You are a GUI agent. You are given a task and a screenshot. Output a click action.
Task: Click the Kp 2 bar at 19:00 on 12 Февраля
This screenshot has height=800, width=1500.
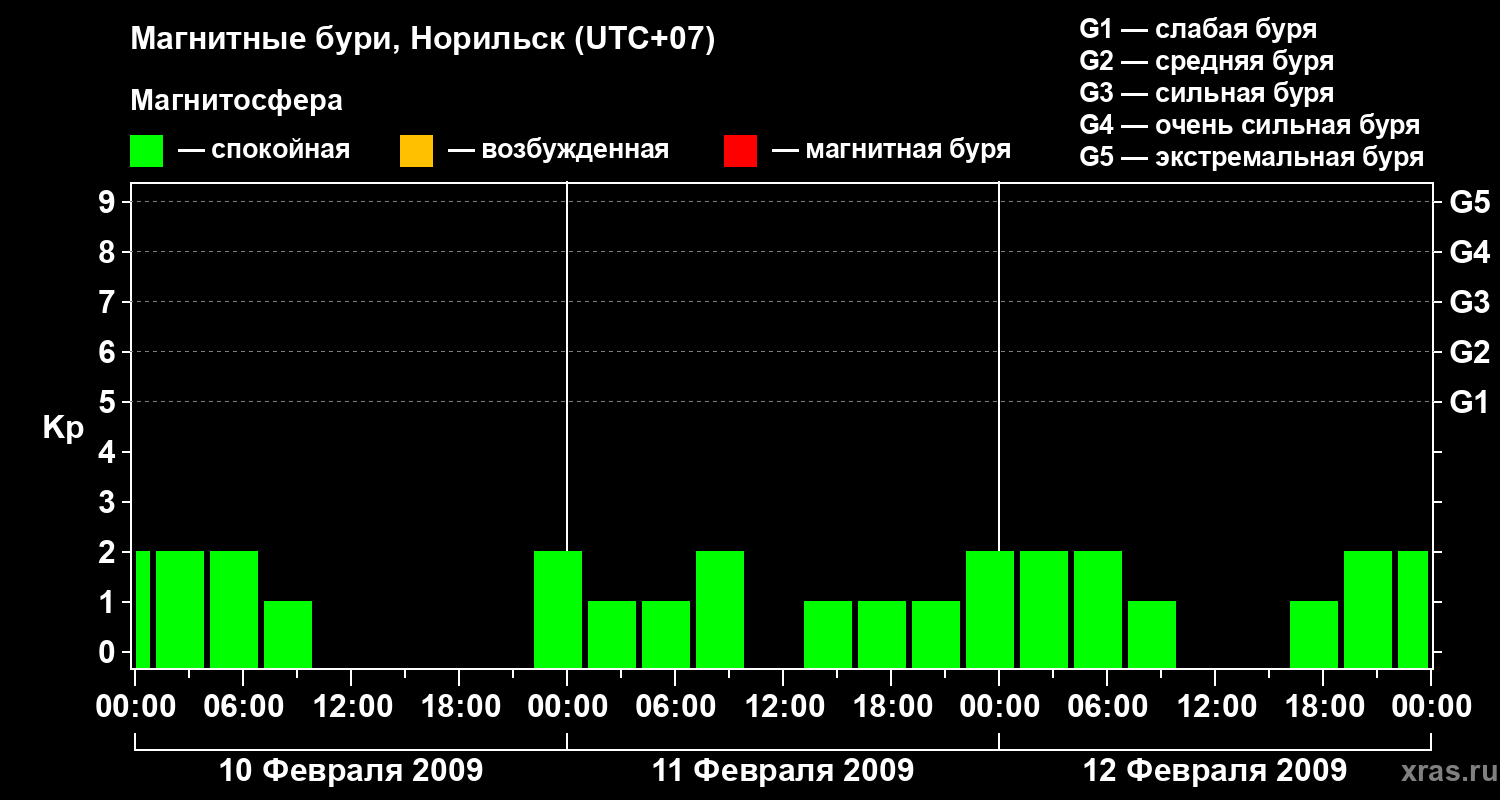[x=1368, y=609]
